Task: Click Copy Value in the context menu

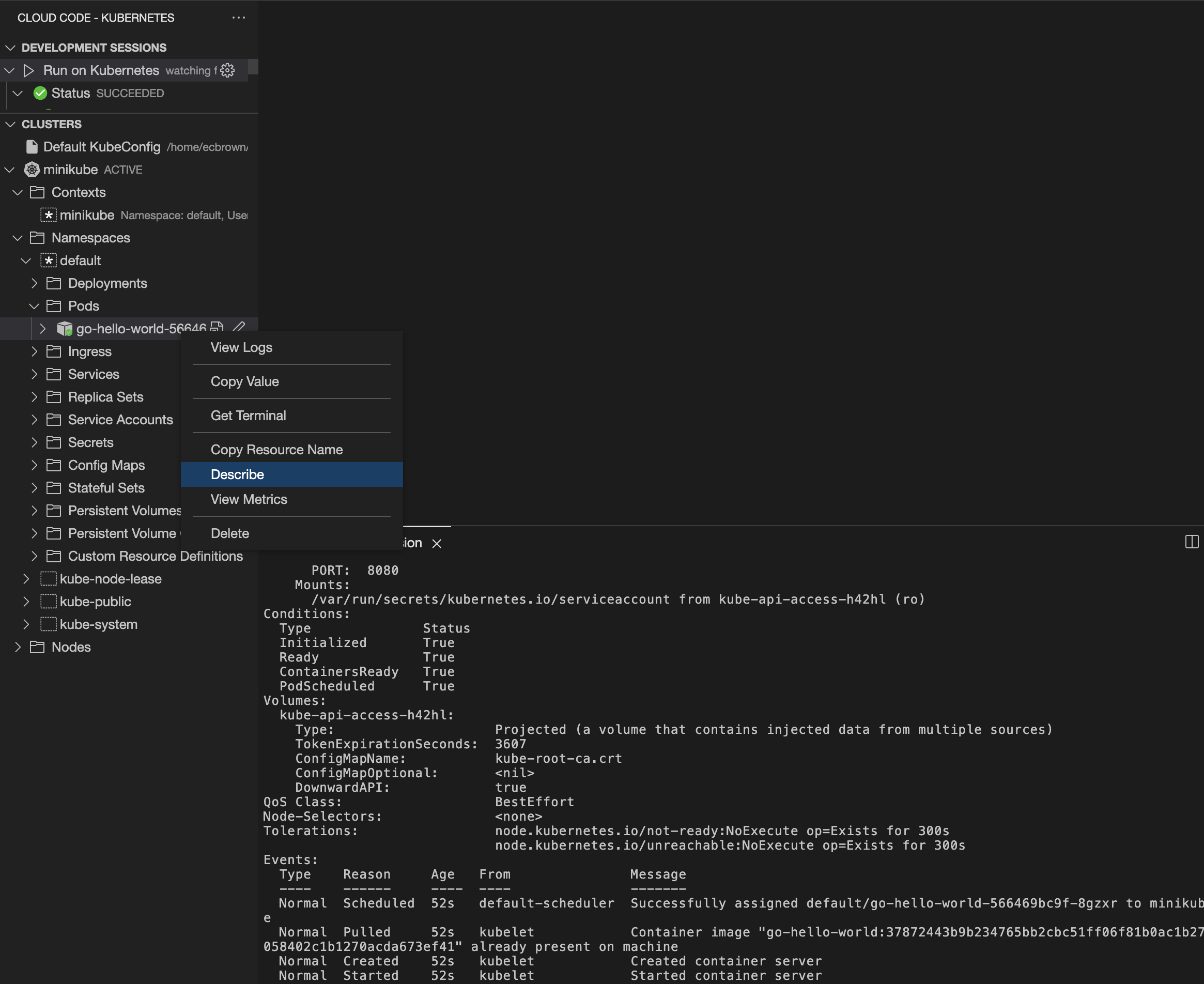Action: (244, 381)
